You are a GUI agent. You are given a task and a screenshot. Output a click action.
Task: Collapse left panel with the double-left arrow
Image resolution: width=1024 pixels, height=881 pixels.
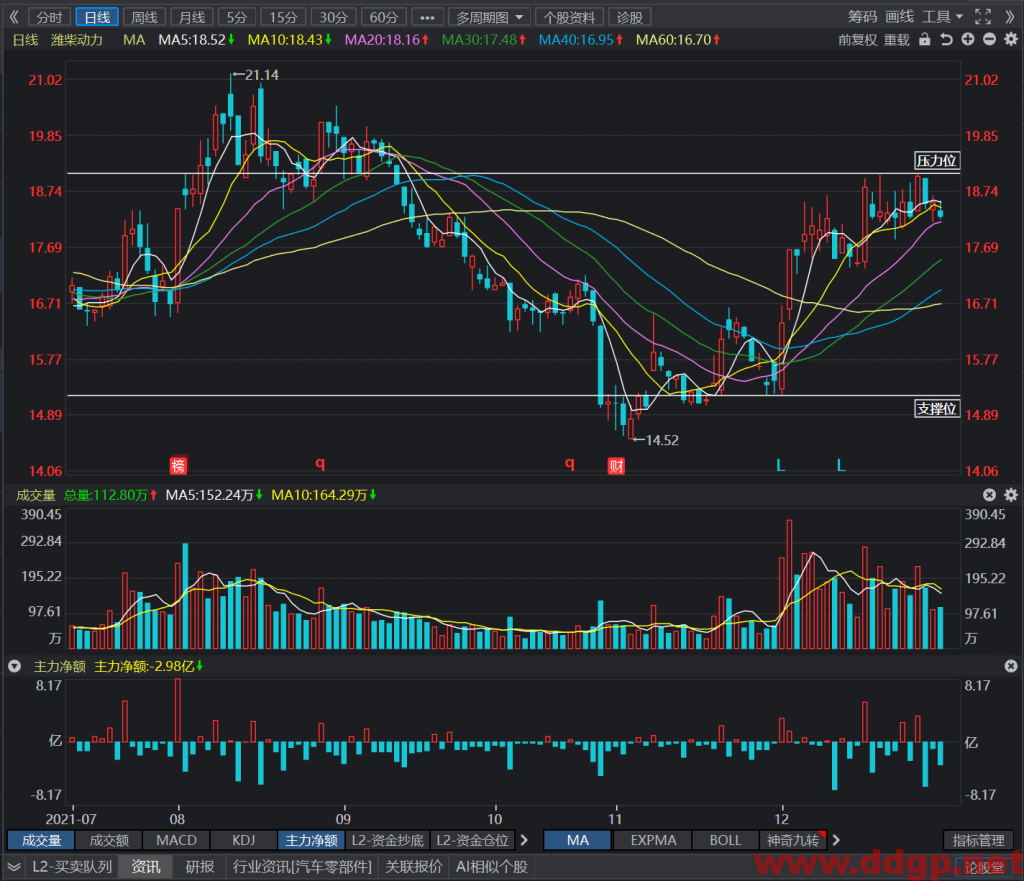(x=14, y=17)
